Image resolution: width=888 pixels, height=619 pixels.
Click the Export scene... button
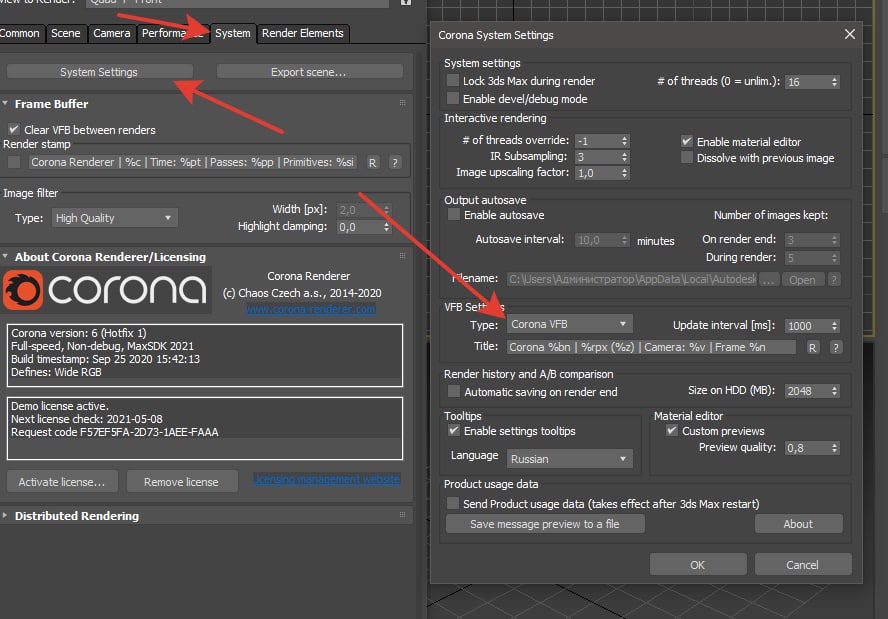tap(309, 72)
